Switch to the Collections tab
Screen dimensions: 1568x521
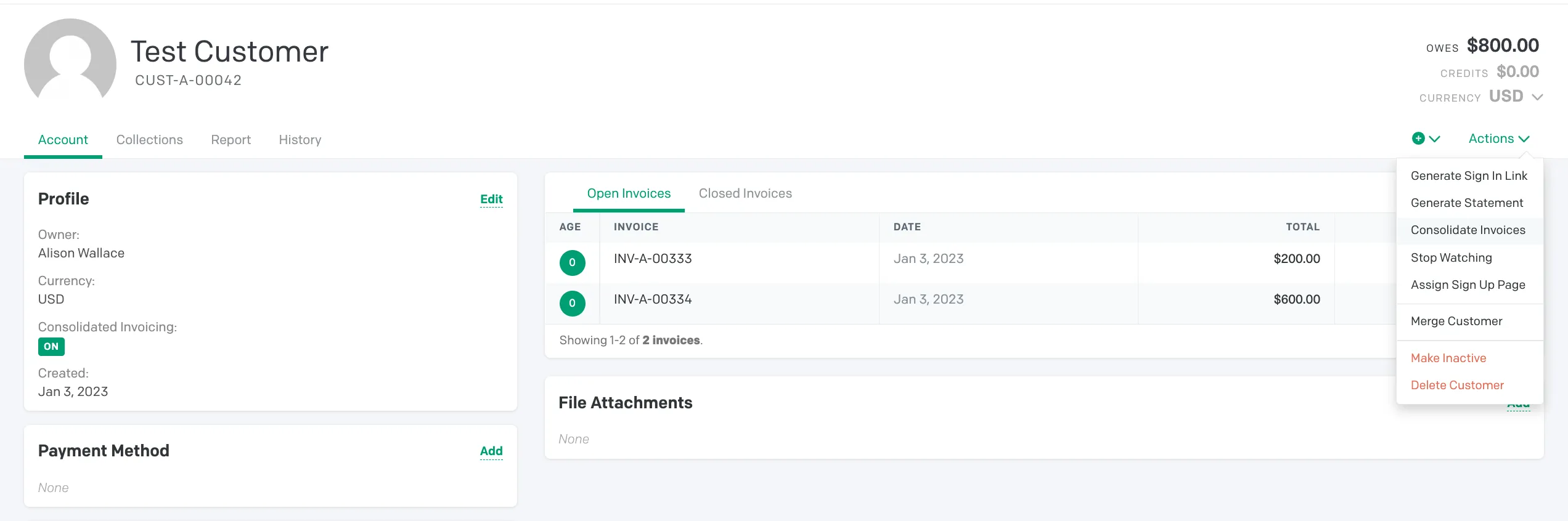[149, 140]
